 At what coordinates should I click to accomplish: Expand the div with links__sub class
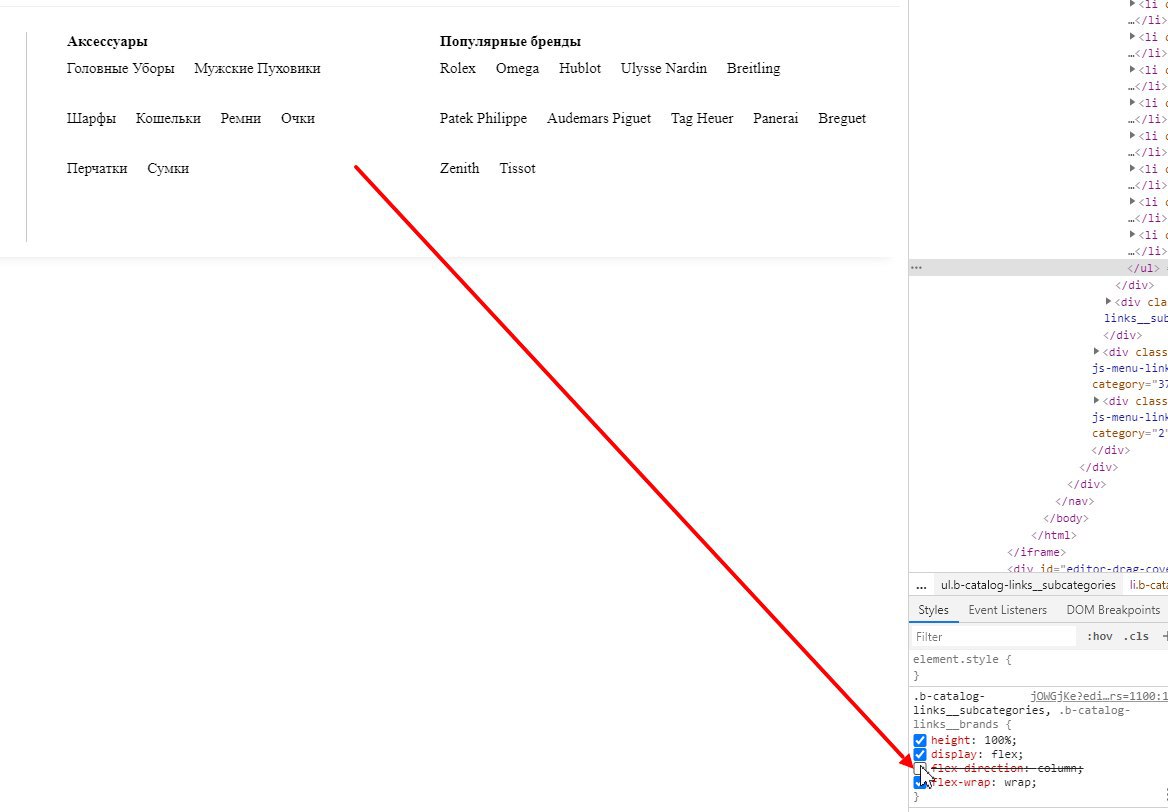[1108, 302]
